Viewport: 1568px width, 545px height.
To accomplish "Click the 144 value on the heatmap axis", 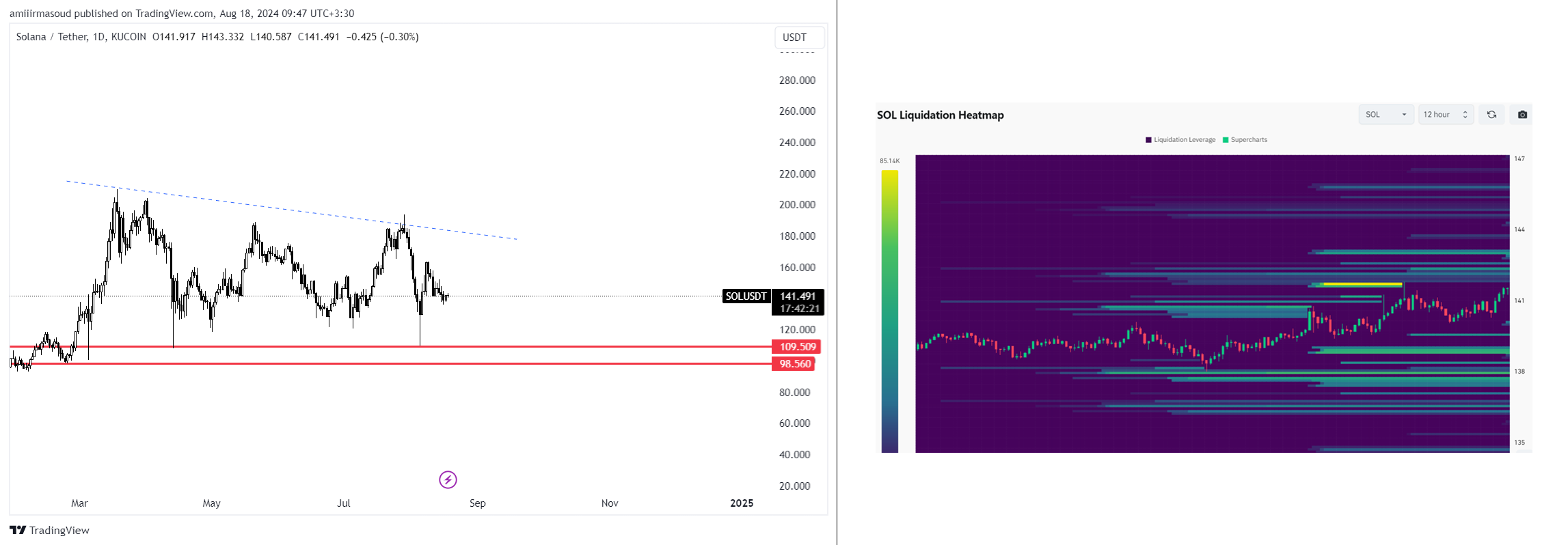I will (x=1519, y=229).
